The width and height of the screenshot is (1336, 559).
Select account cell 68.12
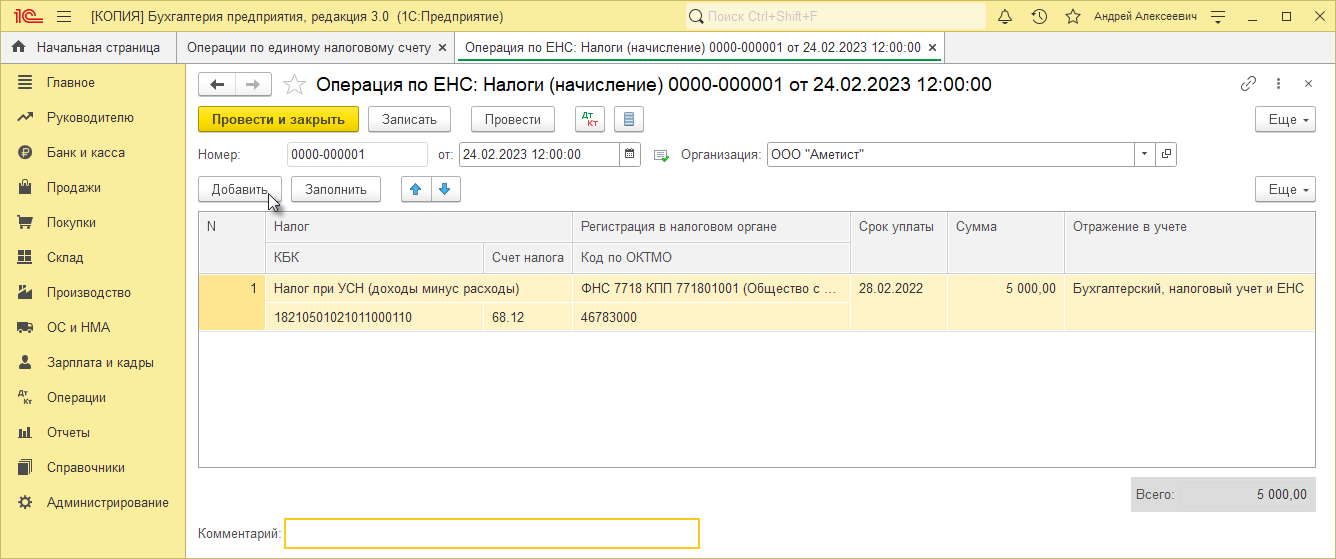tap(528, 317)
